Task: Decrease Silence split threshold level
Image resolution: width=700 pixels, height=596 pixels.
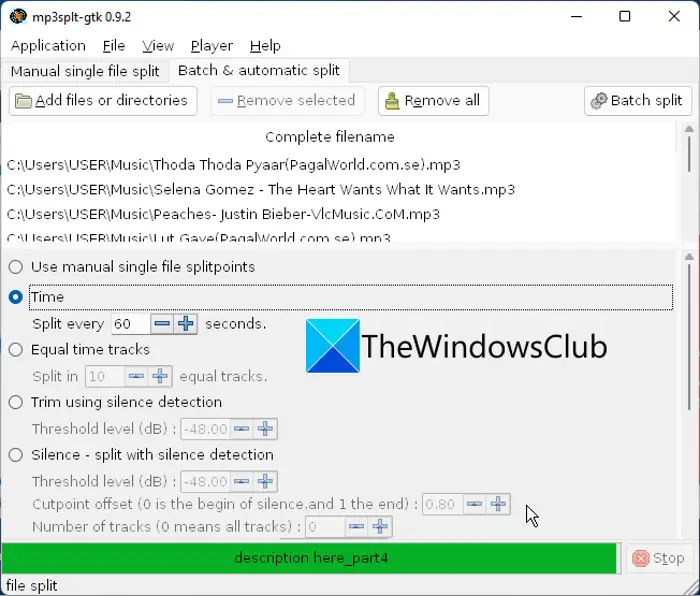Action: pos(242,482)
